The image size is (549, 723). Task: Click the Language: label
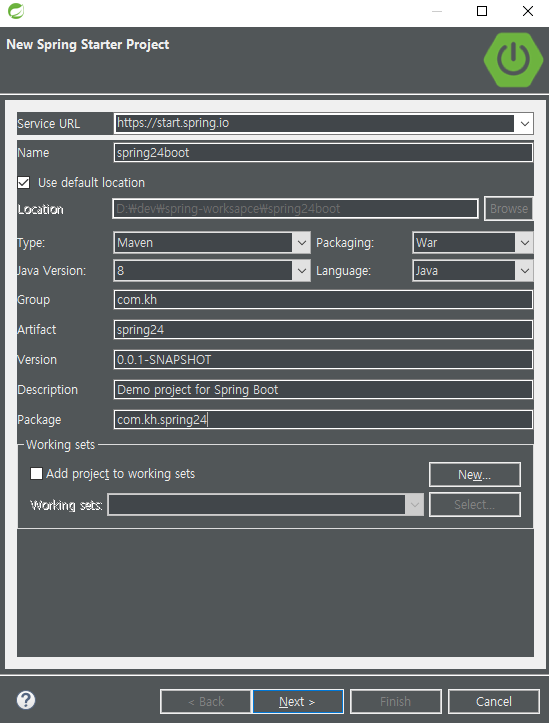tap(343, 271)
